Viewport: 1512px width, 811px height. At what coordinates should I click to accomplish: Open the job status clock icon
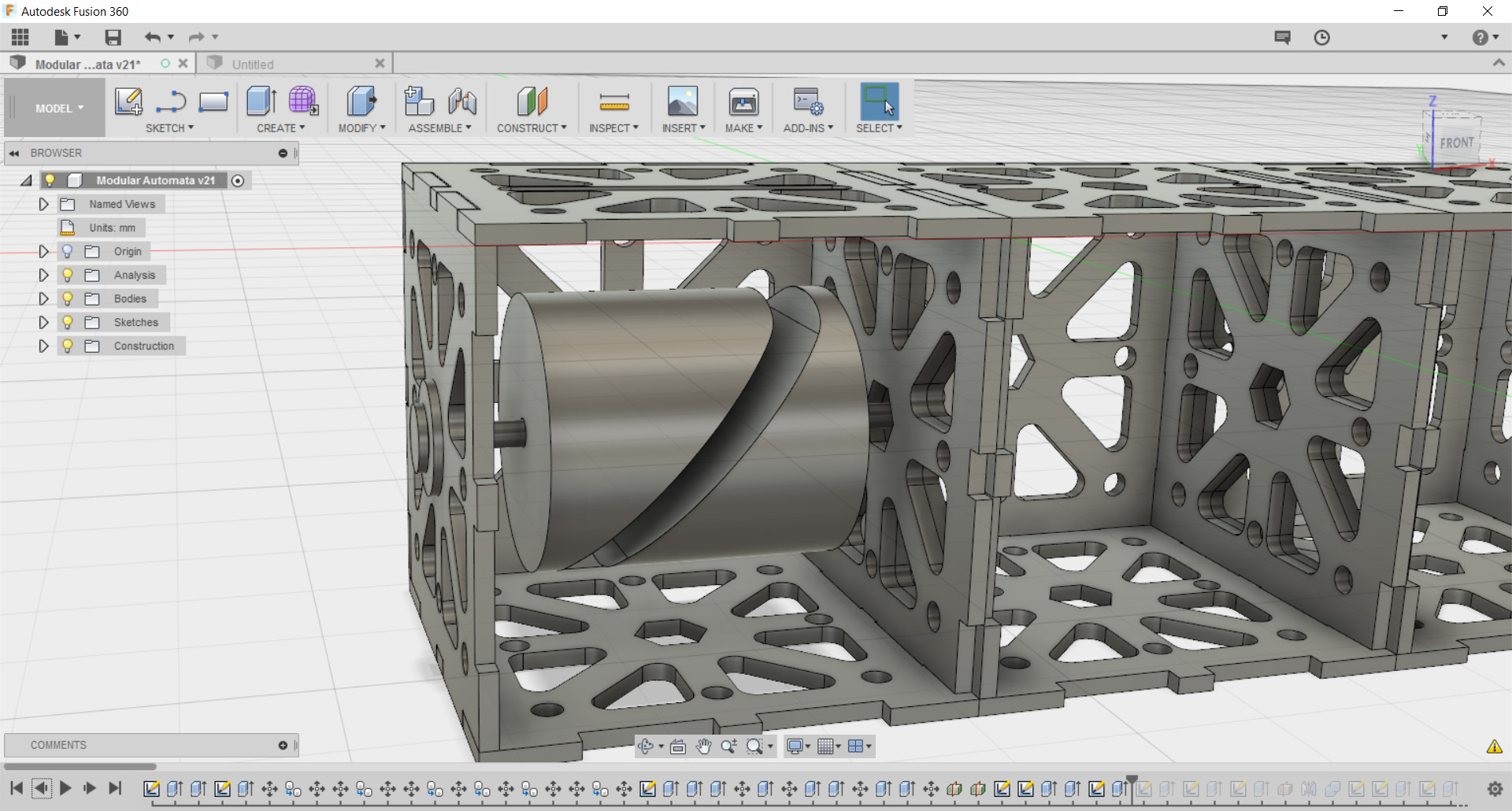[1322, 37]
